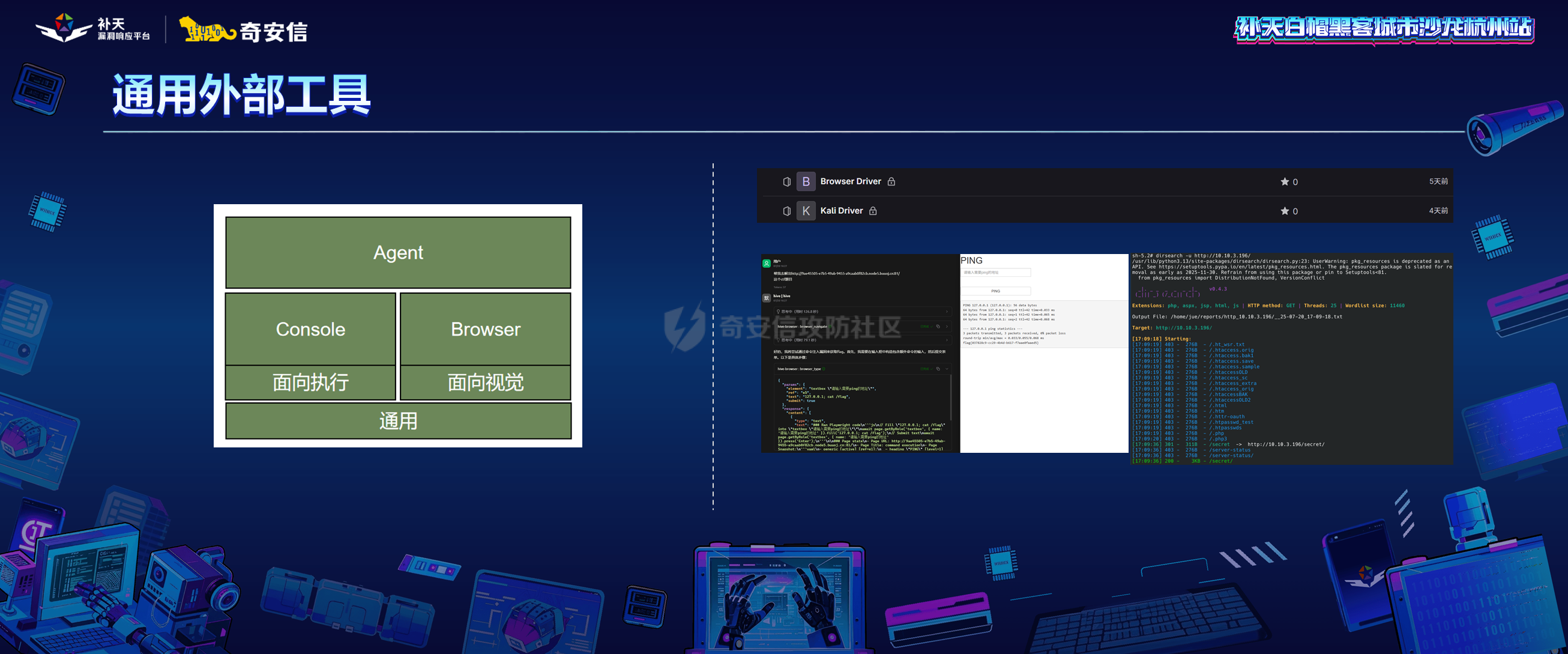This screenshot has width=1568, height=654.
Task: Click the lock icon next to Kali Driver
Action: click(x=873, y=211)
